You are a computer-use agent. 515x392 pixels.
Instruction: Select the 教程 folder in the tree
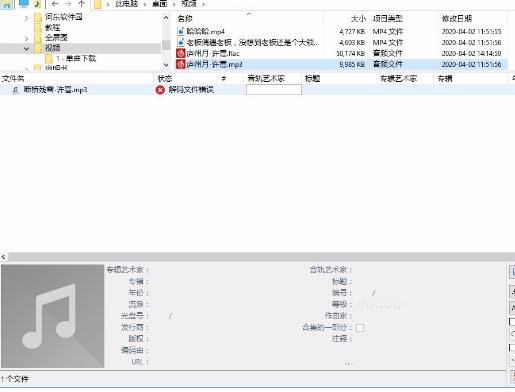52,28
